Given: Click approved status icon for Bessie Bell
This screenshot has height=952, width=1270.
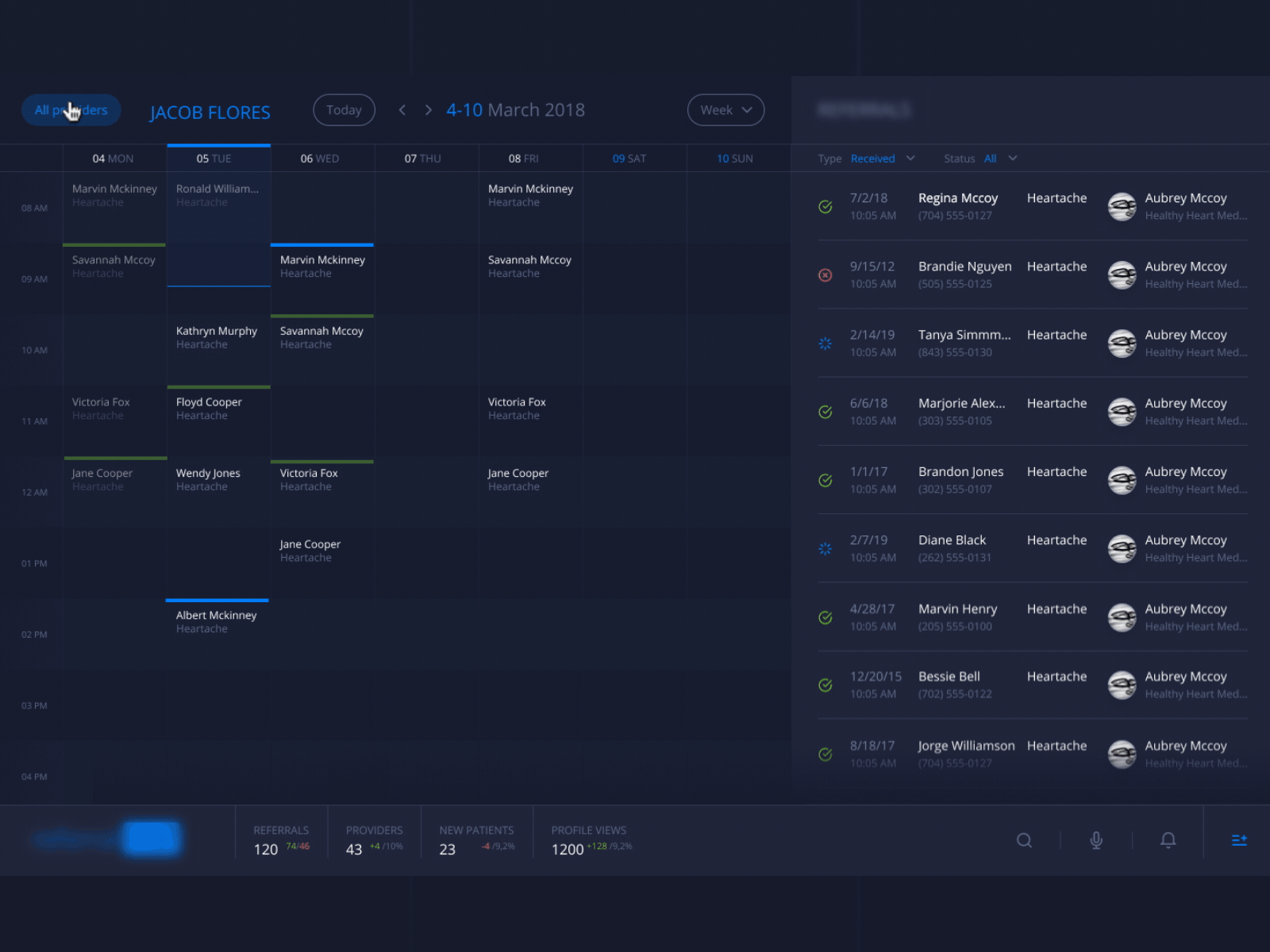Looking at the screenshot, I should click(x=825, y=685).
